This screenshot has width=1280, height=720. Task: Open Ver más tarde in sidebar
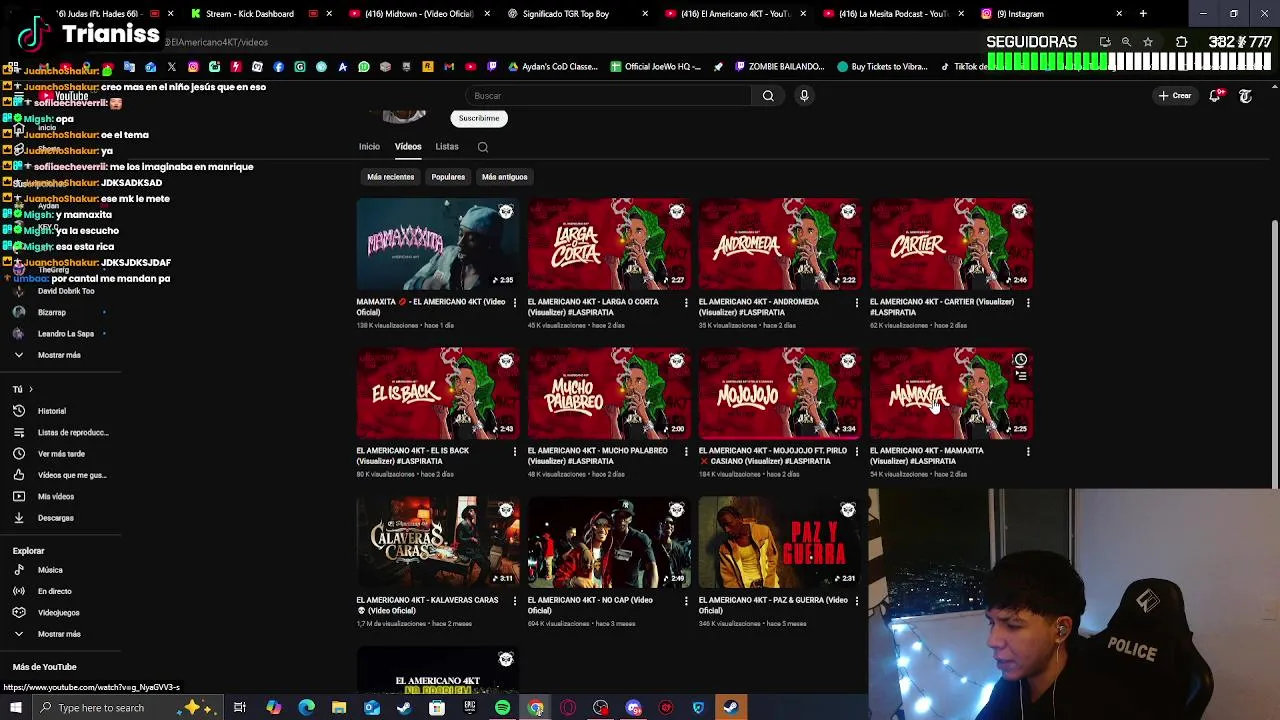click(x=61, y=454)
